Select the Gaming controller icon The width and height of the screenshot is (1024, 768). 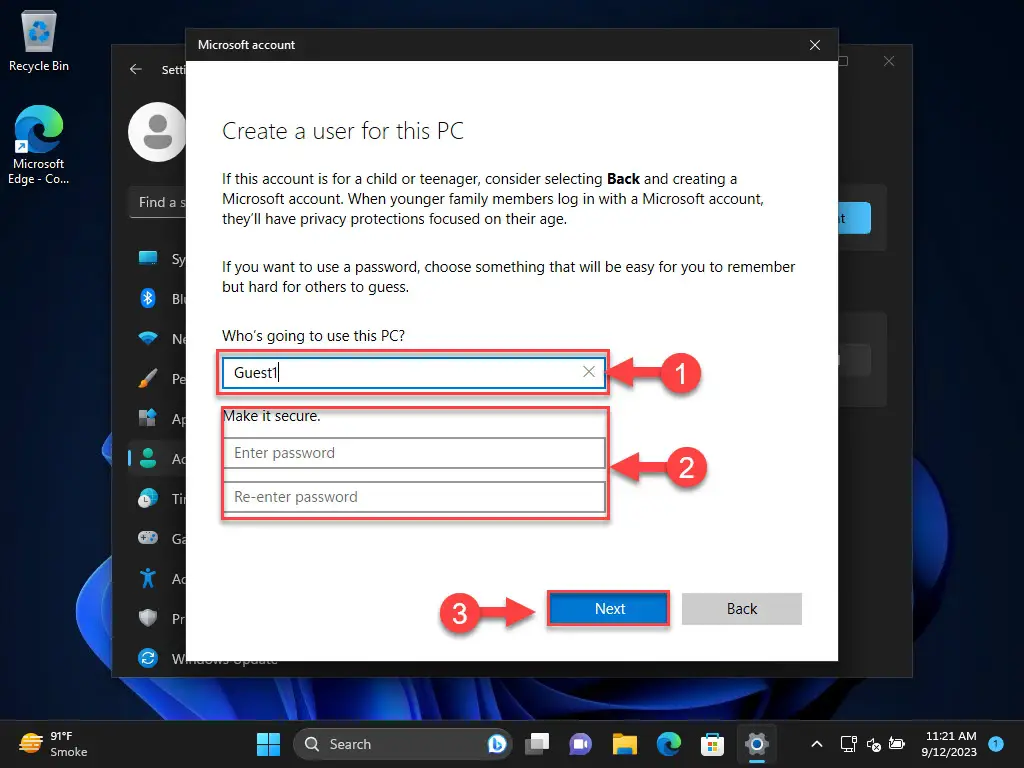coord(148,538)
